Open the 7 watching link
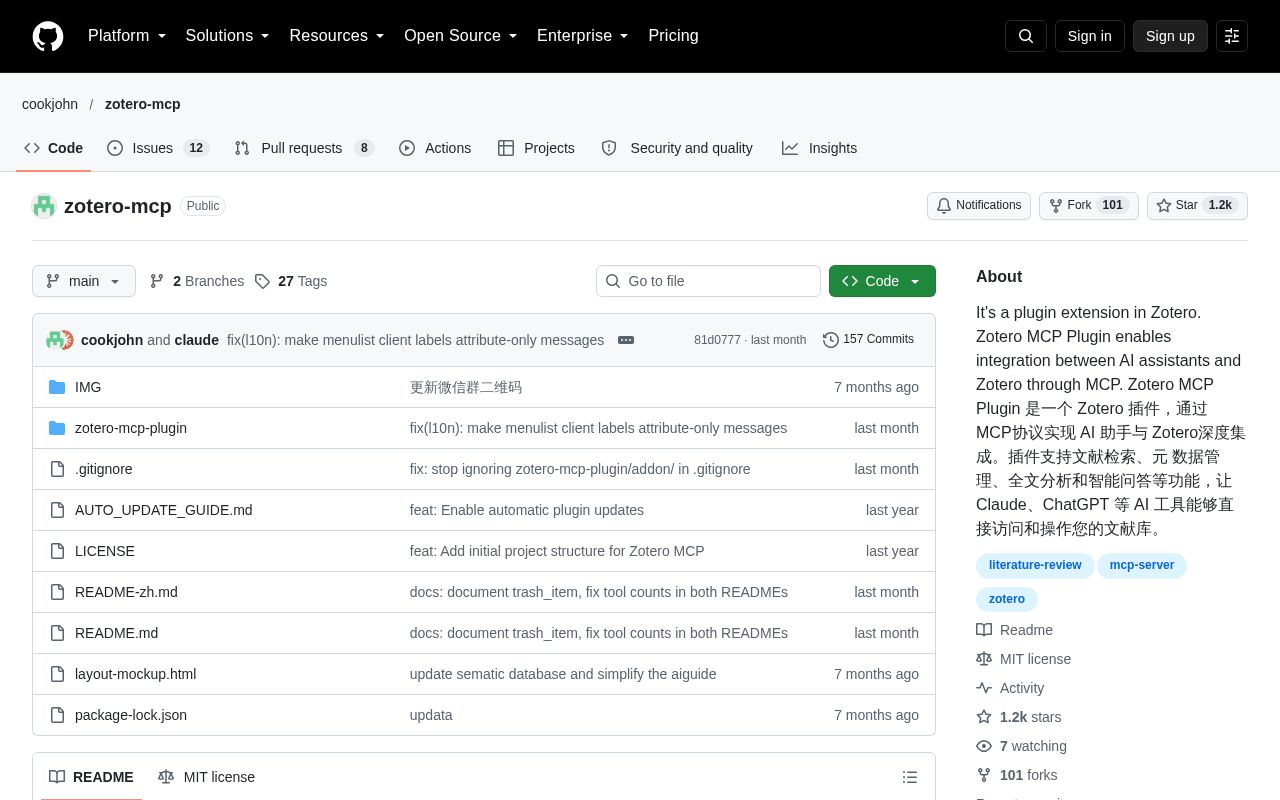1280x800 pixels. [x=1022, y=746]
